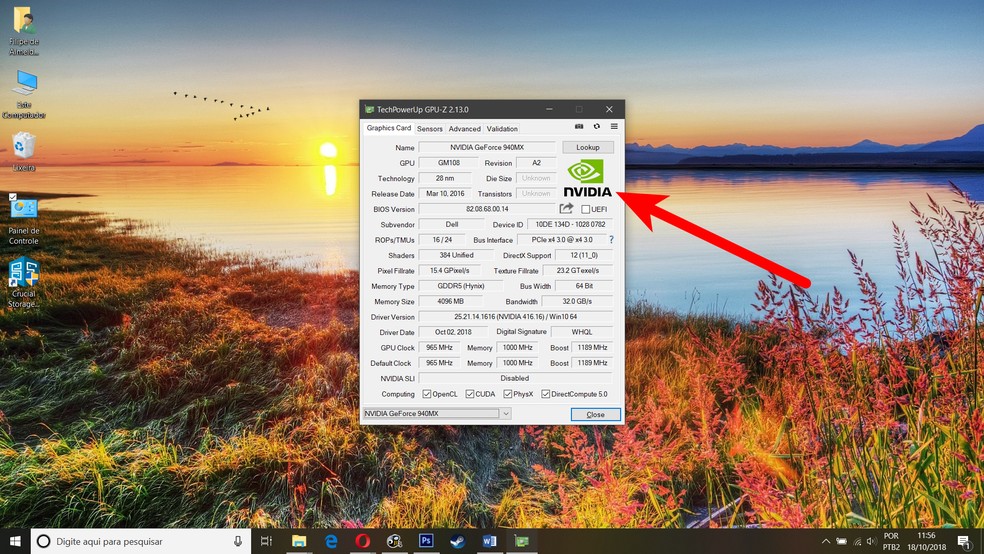The height and width of the screenshot is (554, 984).
Task: Open Steam from the taskbar
Action: point(458,541)
